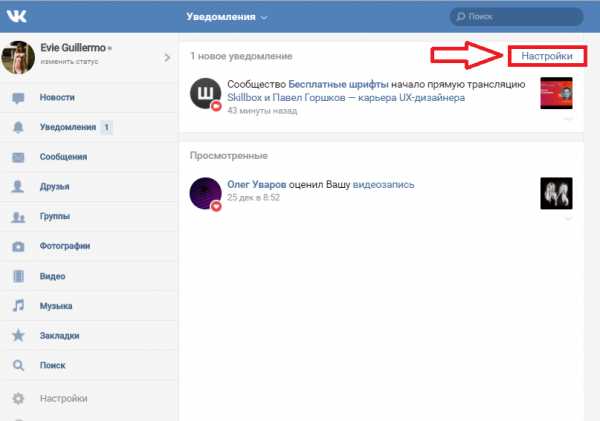
Task: Click the Музыка note icon
Action: (x=18, y=305)
